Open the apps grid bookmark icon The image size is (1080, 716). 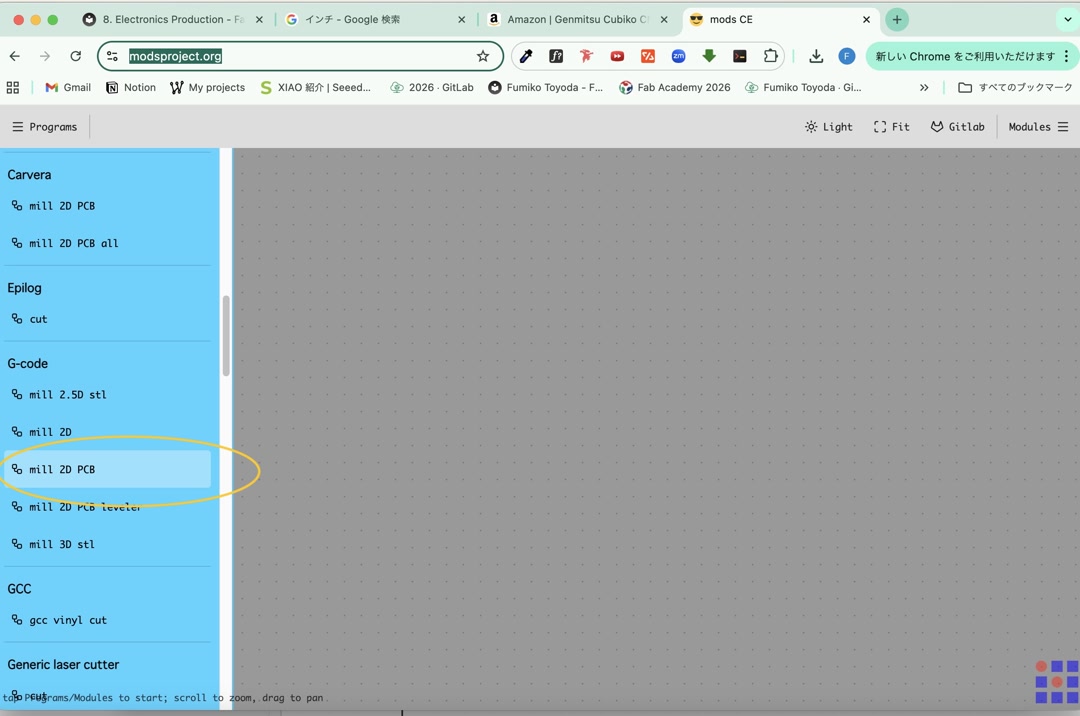pyautogui.click(x=12, y=87)
